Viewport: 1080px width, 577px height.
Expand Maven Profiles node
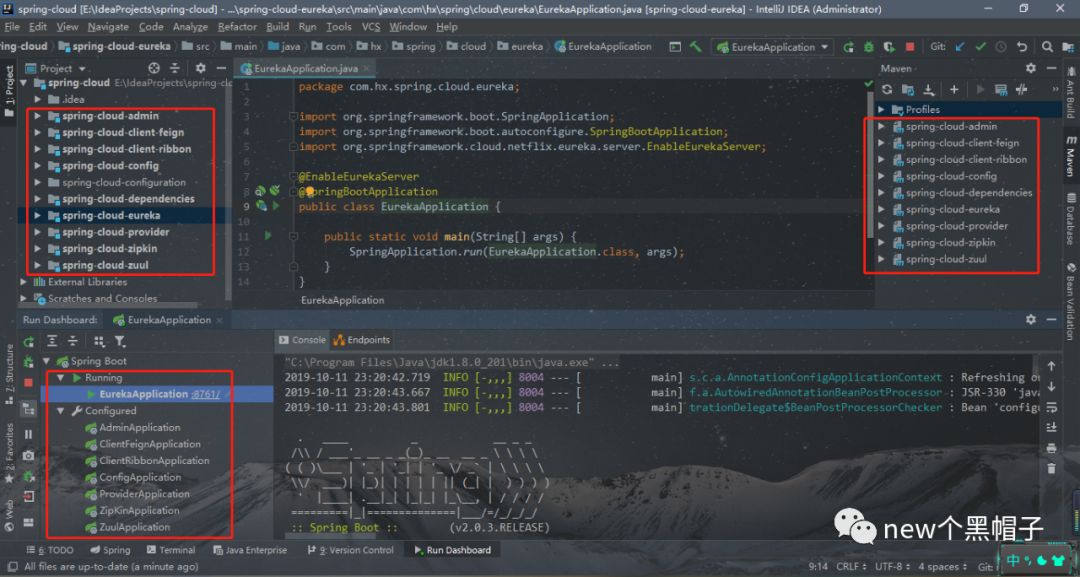pyautogui.click(x=881, y=109)
